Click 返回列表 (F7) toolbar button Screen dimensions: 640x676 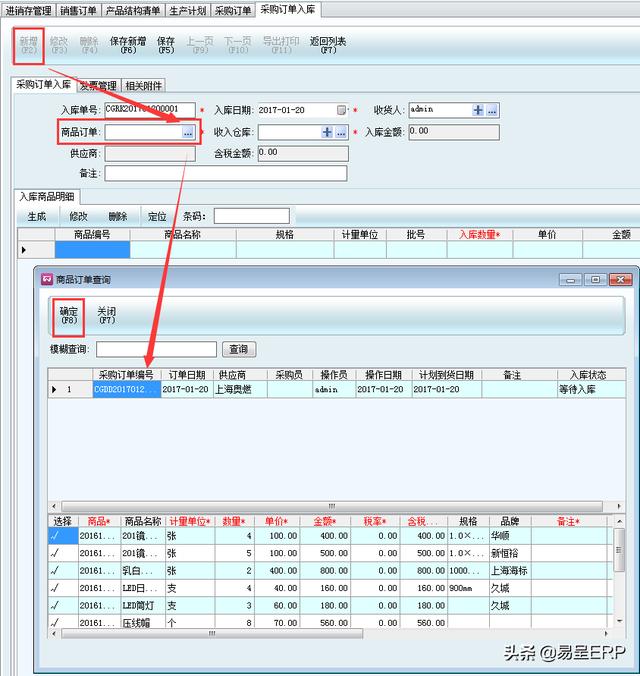pyautogui.click(x=328, y=45)
